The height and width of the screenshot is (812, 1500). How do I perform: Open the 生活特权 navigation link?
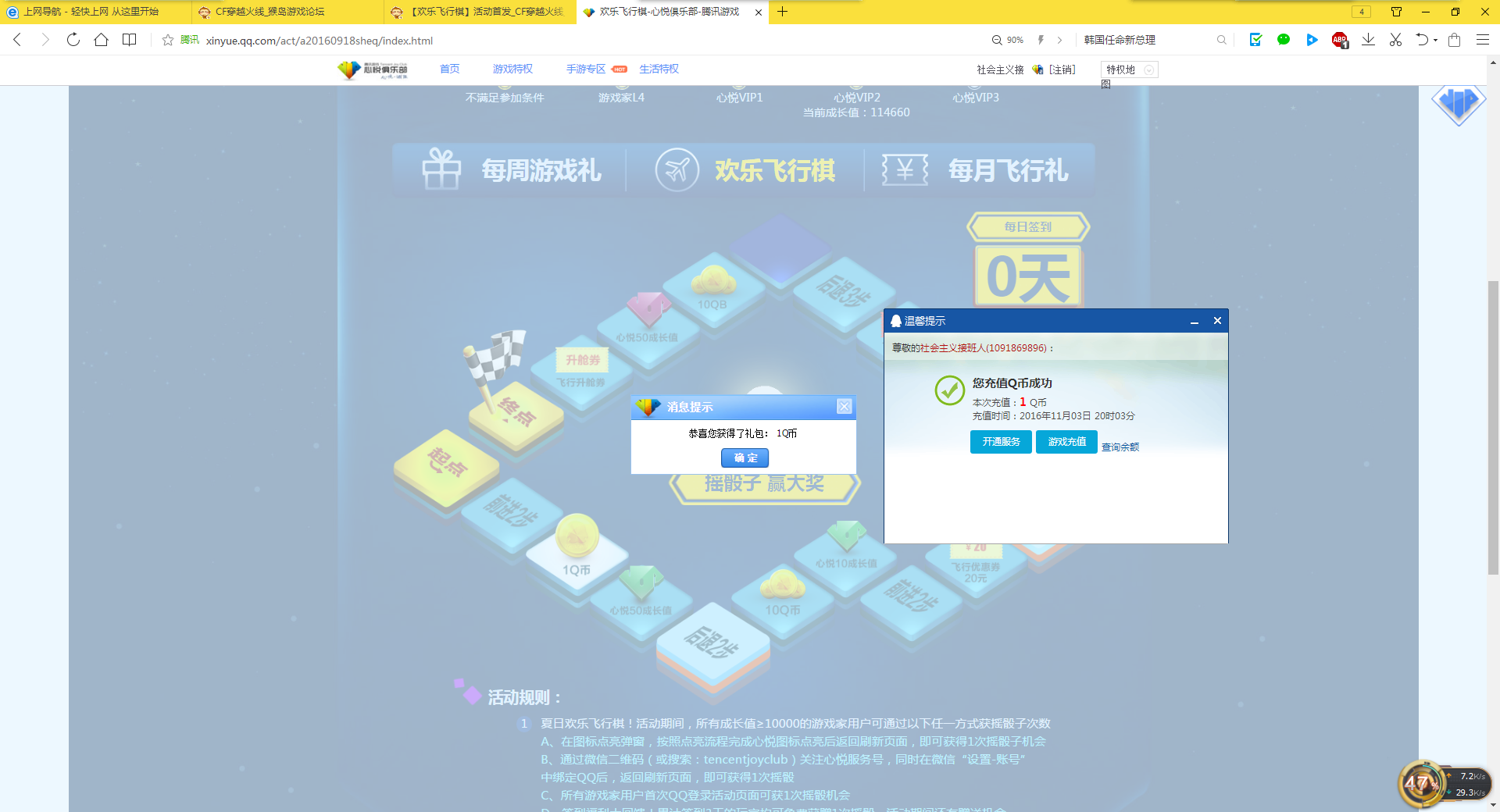tap(659, 69)
